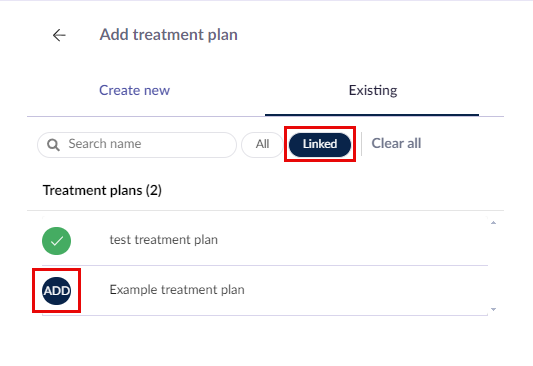Click the vertical divider beside Clear all
The height and width of the screenshot is (366, 533).
361,144
